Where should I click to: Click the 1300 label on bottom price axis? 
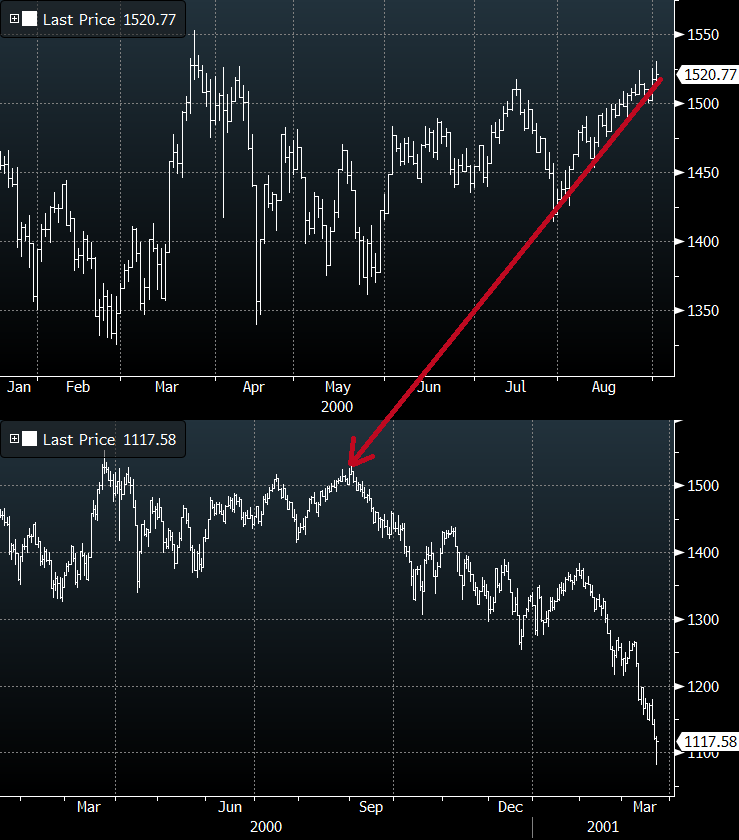pos(703,620)
